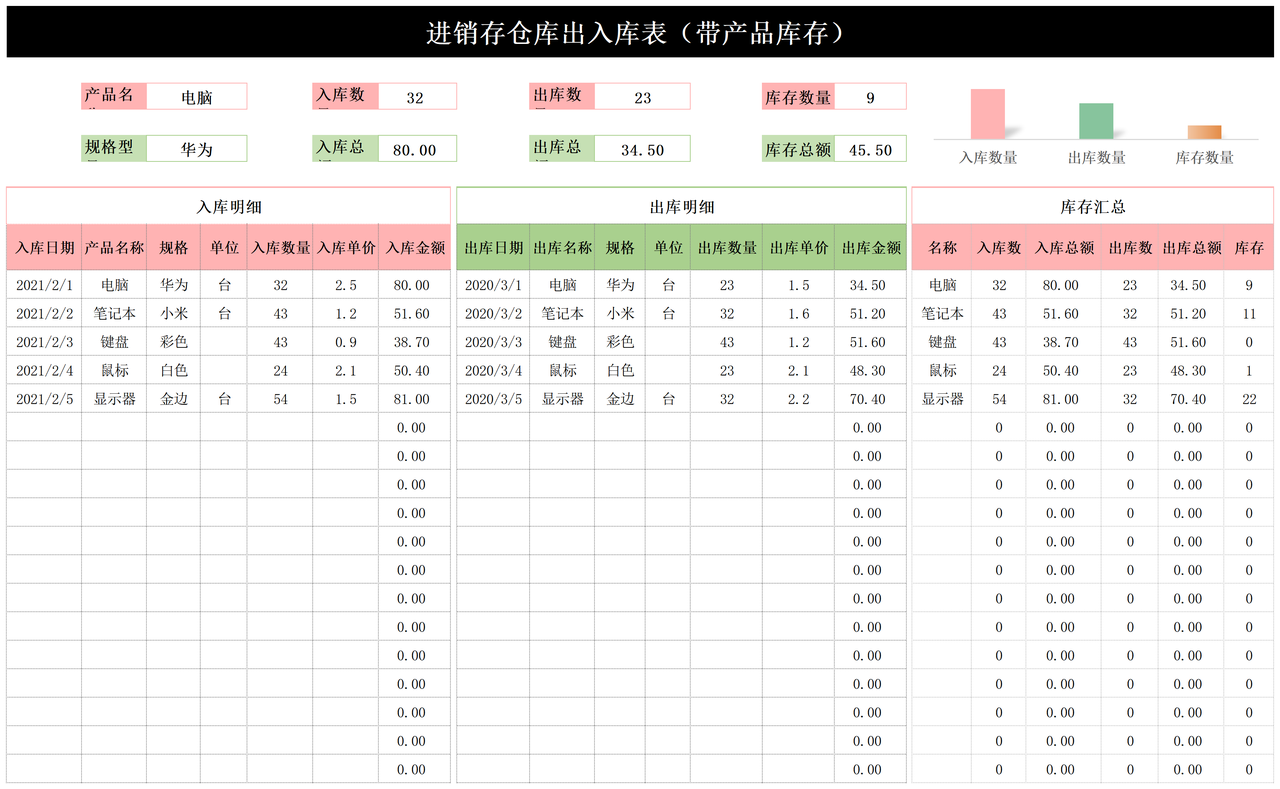The image size is (1280, 789).
Task: Select the 出库名称 column header
Action: click(562, 247)
